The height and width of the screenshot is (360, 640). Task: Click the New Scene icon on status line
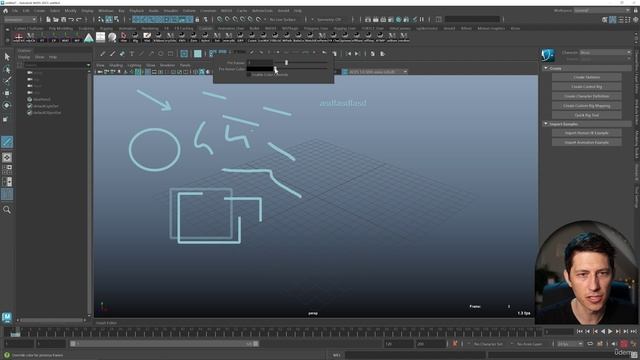[48, 19]
